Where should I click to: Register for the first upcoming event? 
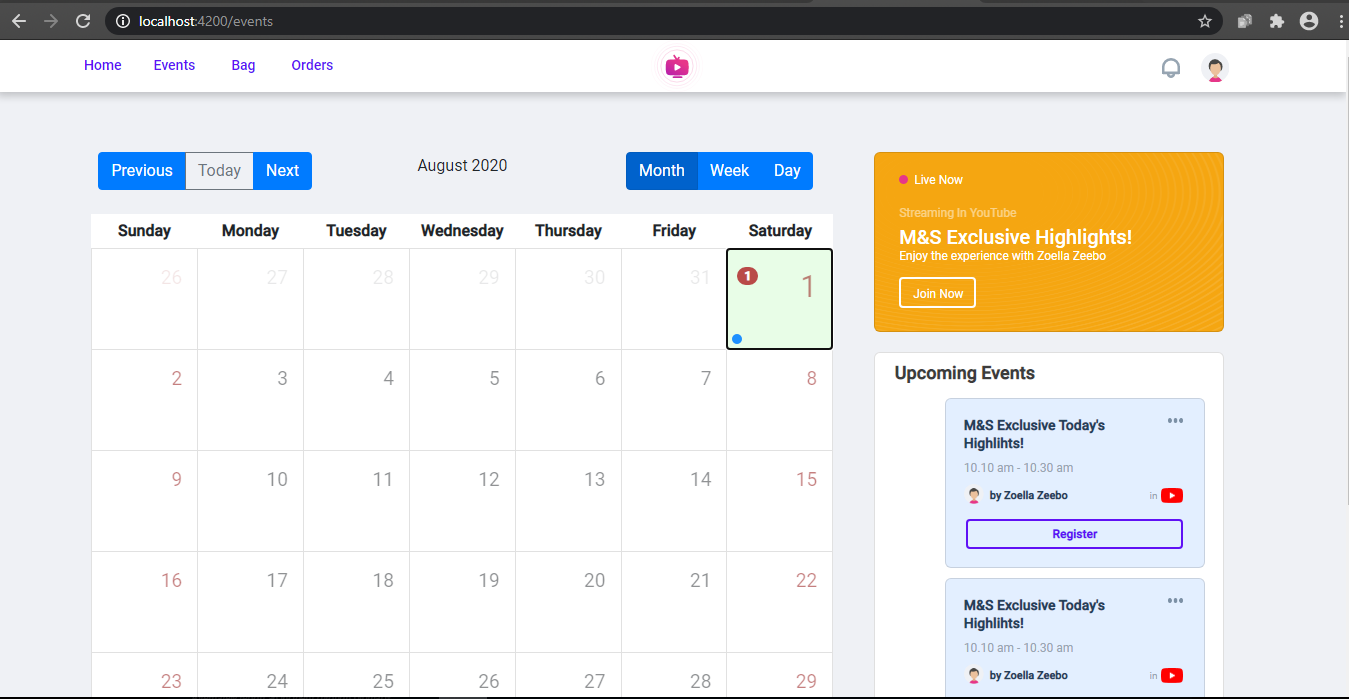coord(1074,534)
